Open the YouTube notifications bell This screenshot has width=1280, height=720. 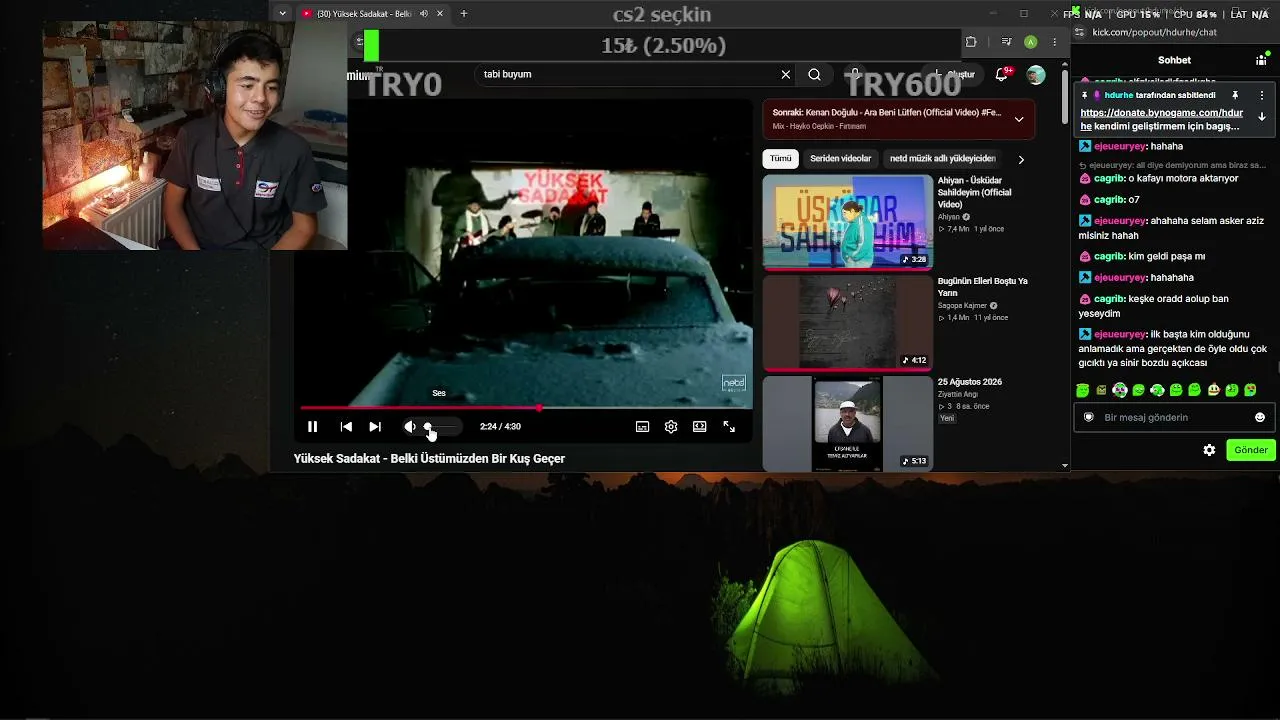(x=1002, y=74)
